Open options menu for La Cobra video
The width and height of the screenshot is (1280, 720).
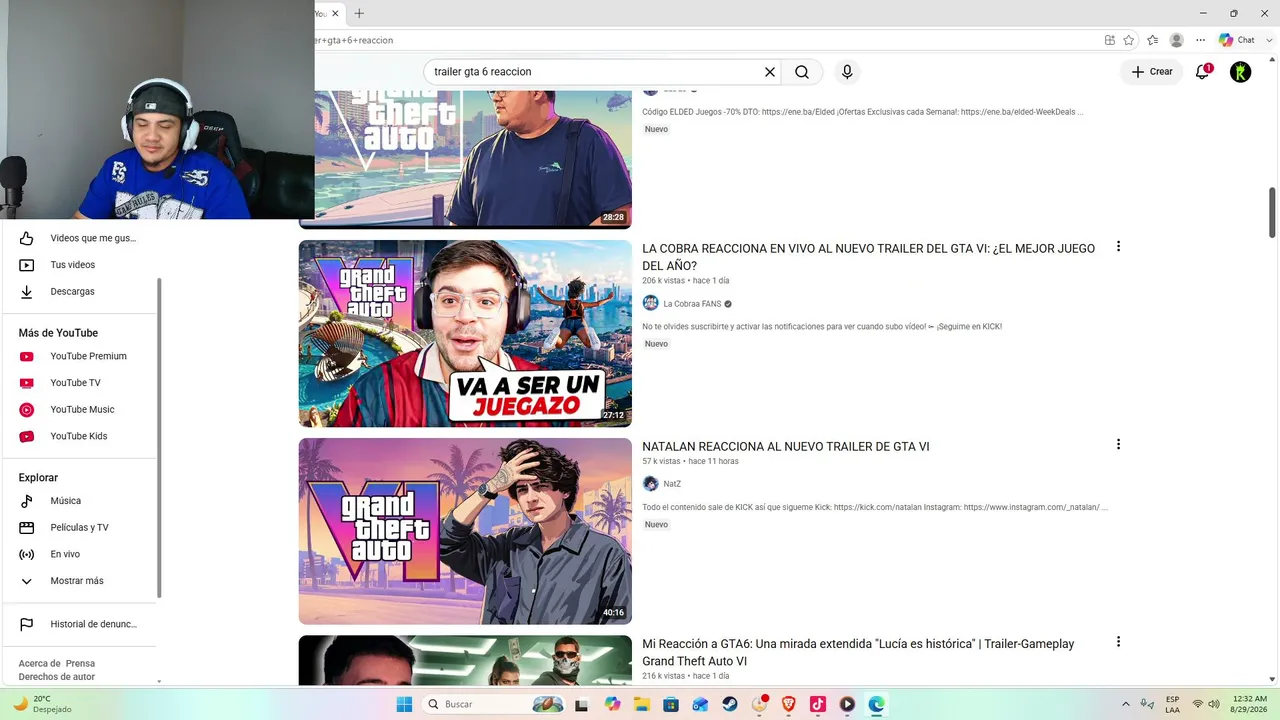(1118, 246)
